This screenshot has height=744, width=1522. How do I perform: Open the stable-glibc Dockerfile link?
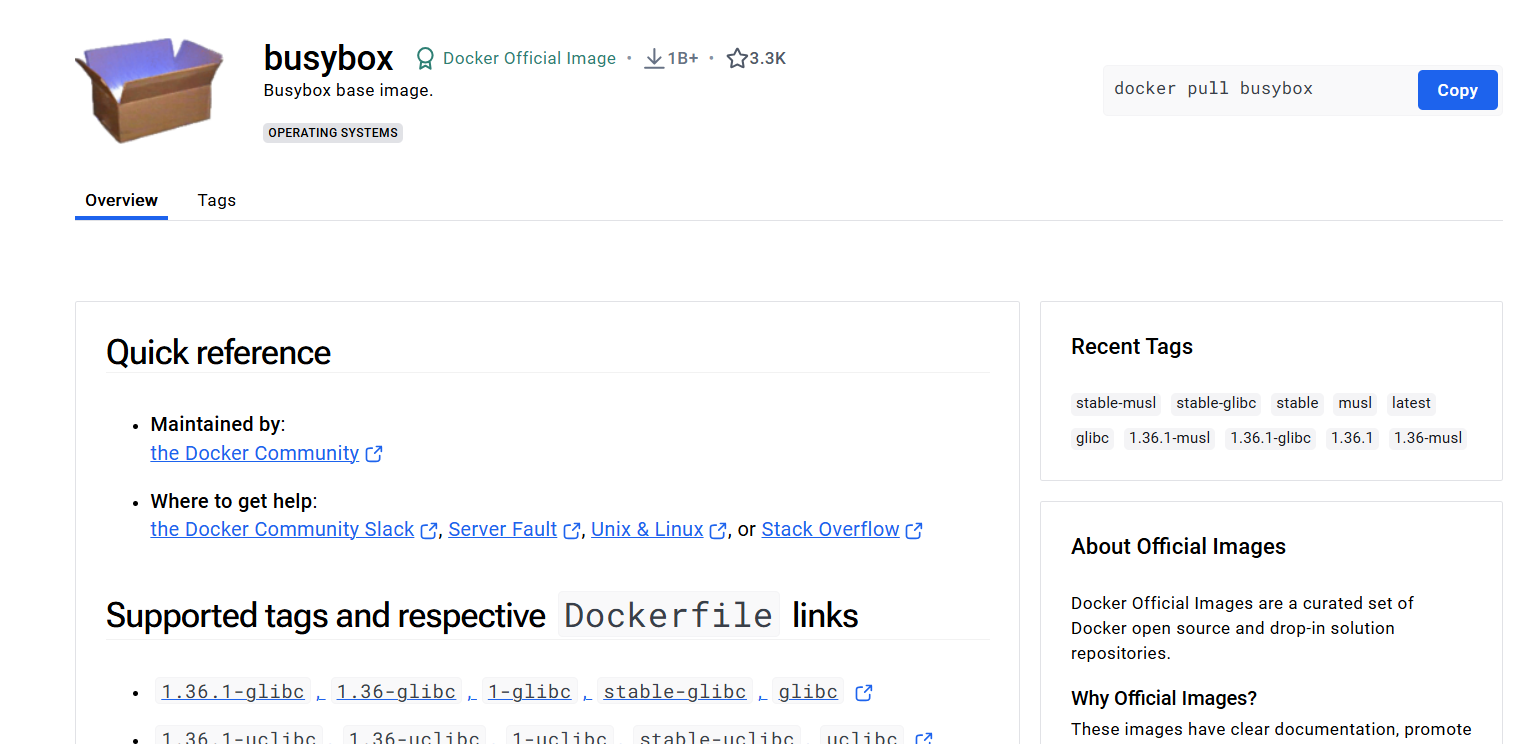click(675, 691)
